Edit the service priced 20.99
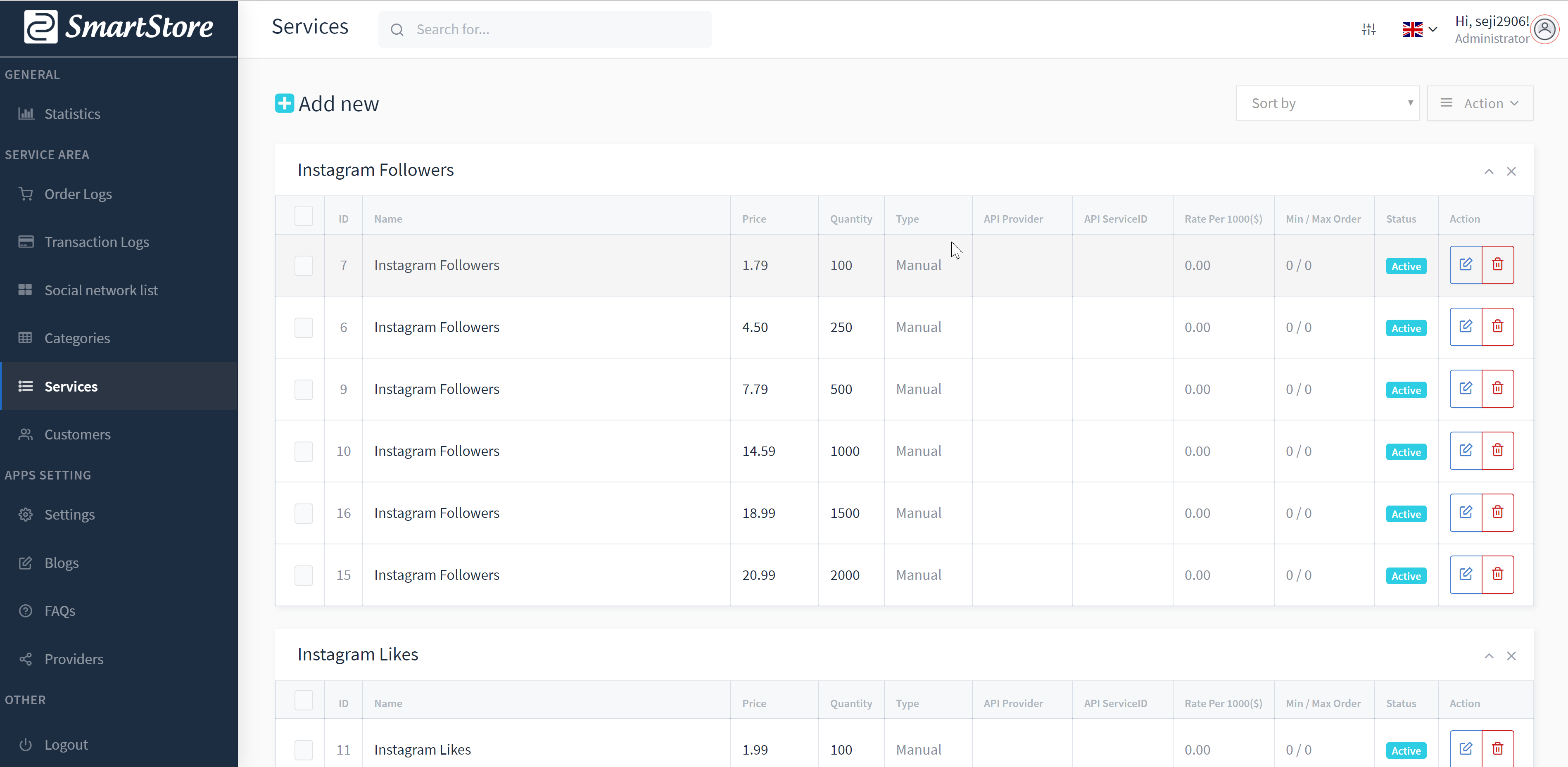This screenshot has height=767, width=1568. 1466,575
